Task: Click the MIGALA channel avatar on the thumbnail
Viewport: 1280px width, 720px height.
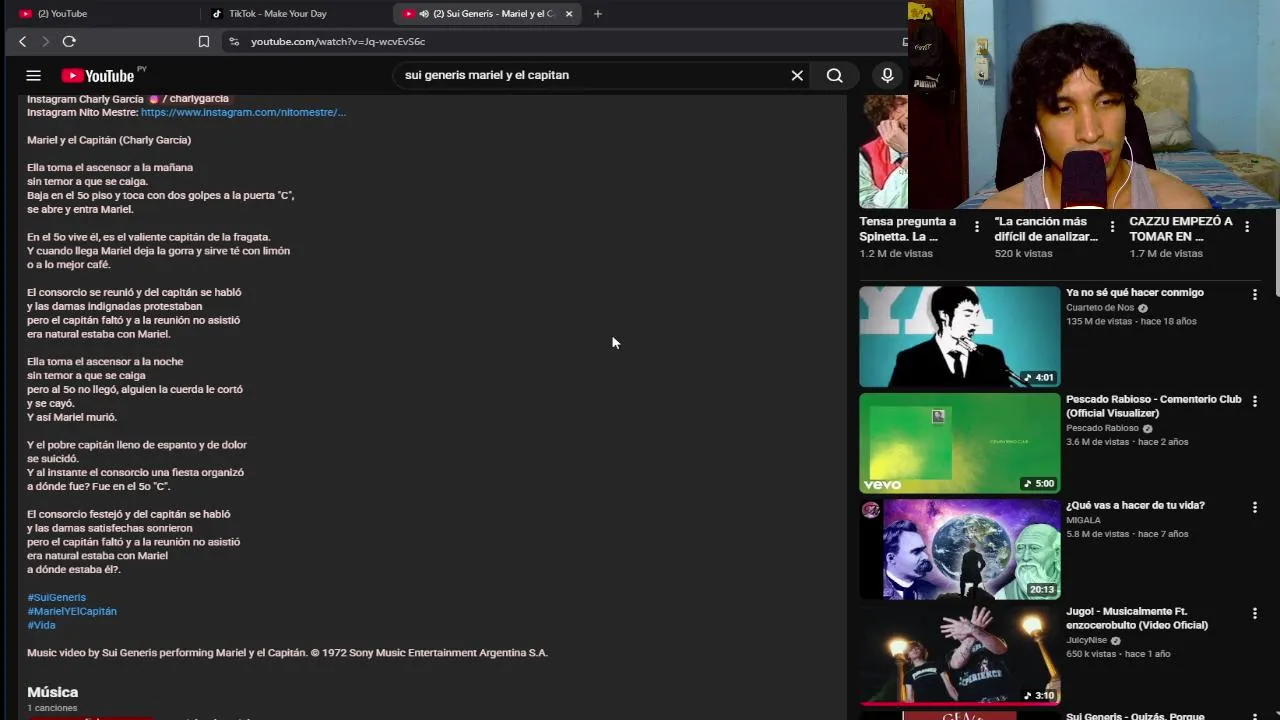Action: tap(871, 510)
